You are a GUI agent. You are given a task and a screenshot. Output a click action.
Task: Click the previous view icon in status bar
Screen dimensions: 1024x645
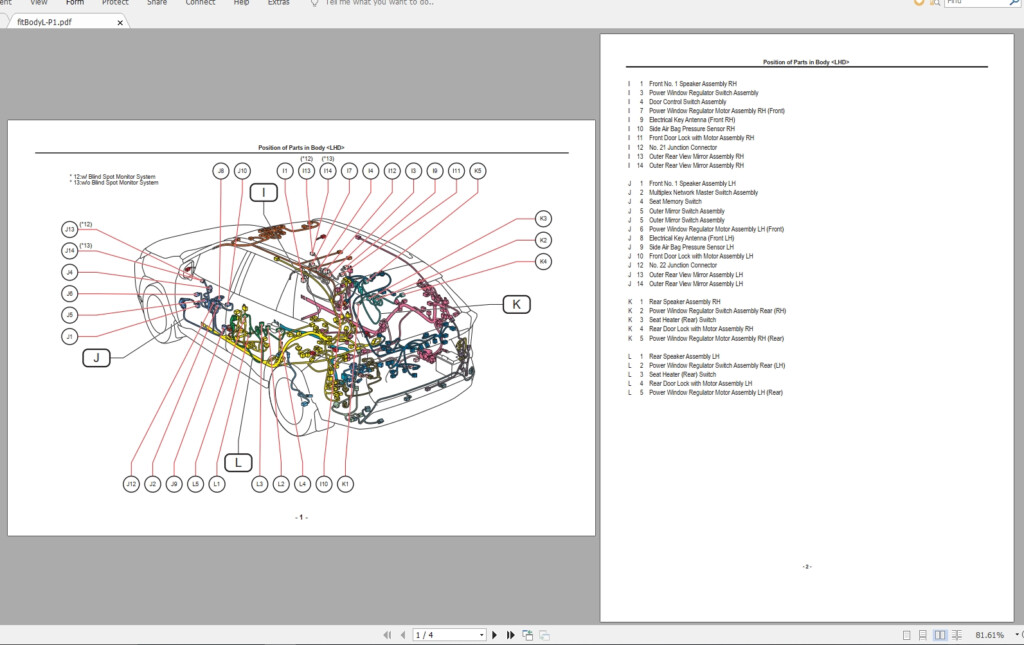click(528, 635)
